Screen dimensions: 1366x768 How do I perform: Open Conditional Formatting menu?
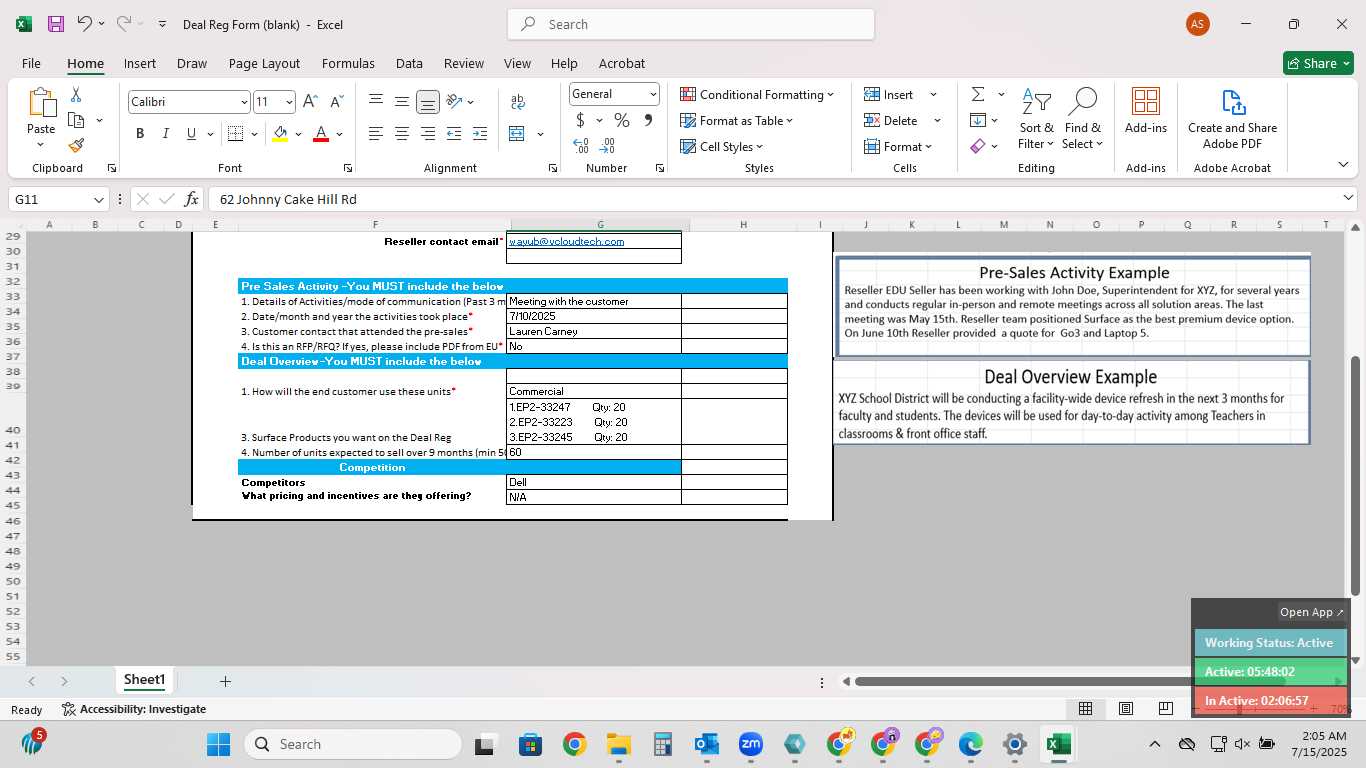pos(757,94)
